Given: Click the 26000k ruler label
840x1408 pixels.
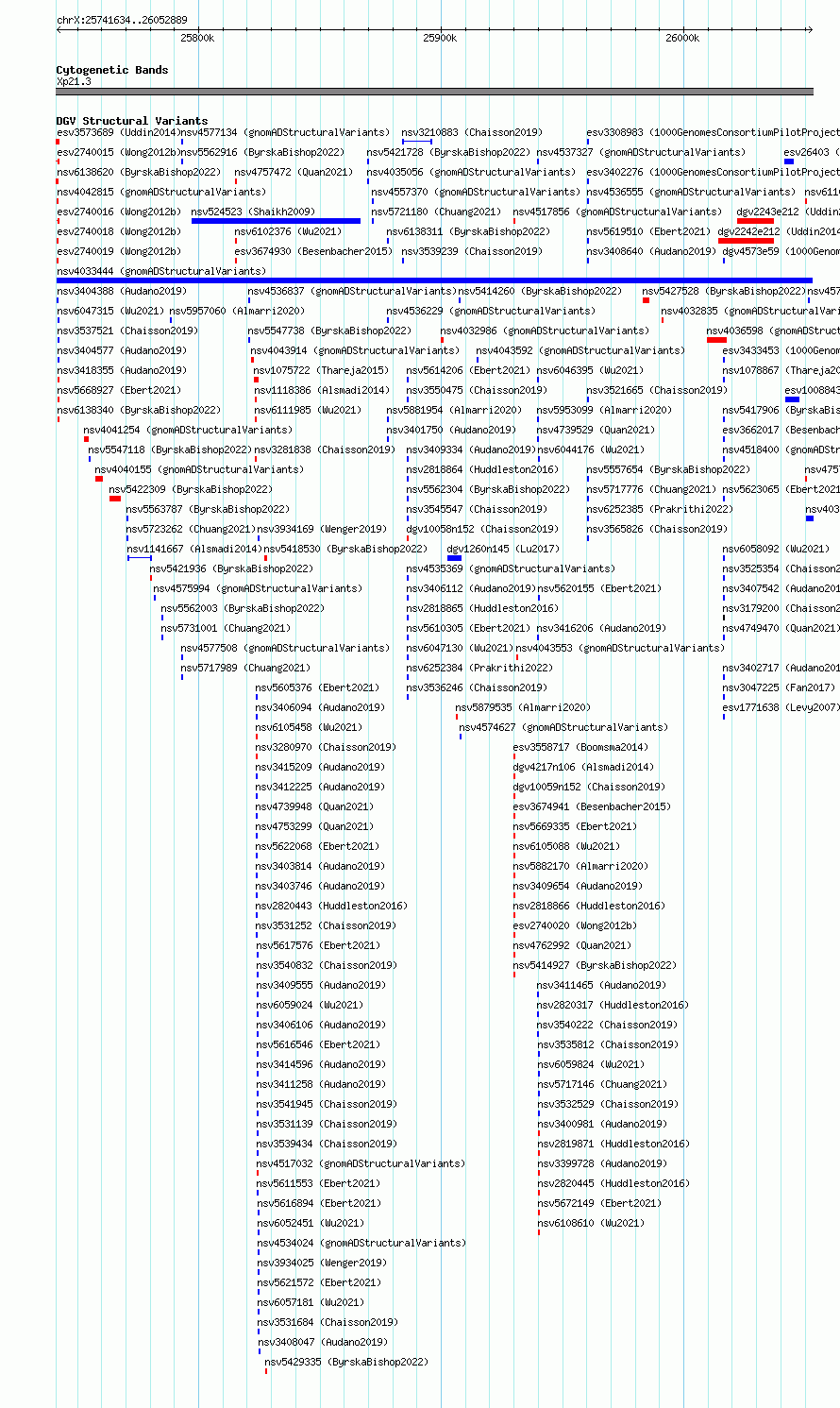Looking at the screenshot, I should pos(682,38).
